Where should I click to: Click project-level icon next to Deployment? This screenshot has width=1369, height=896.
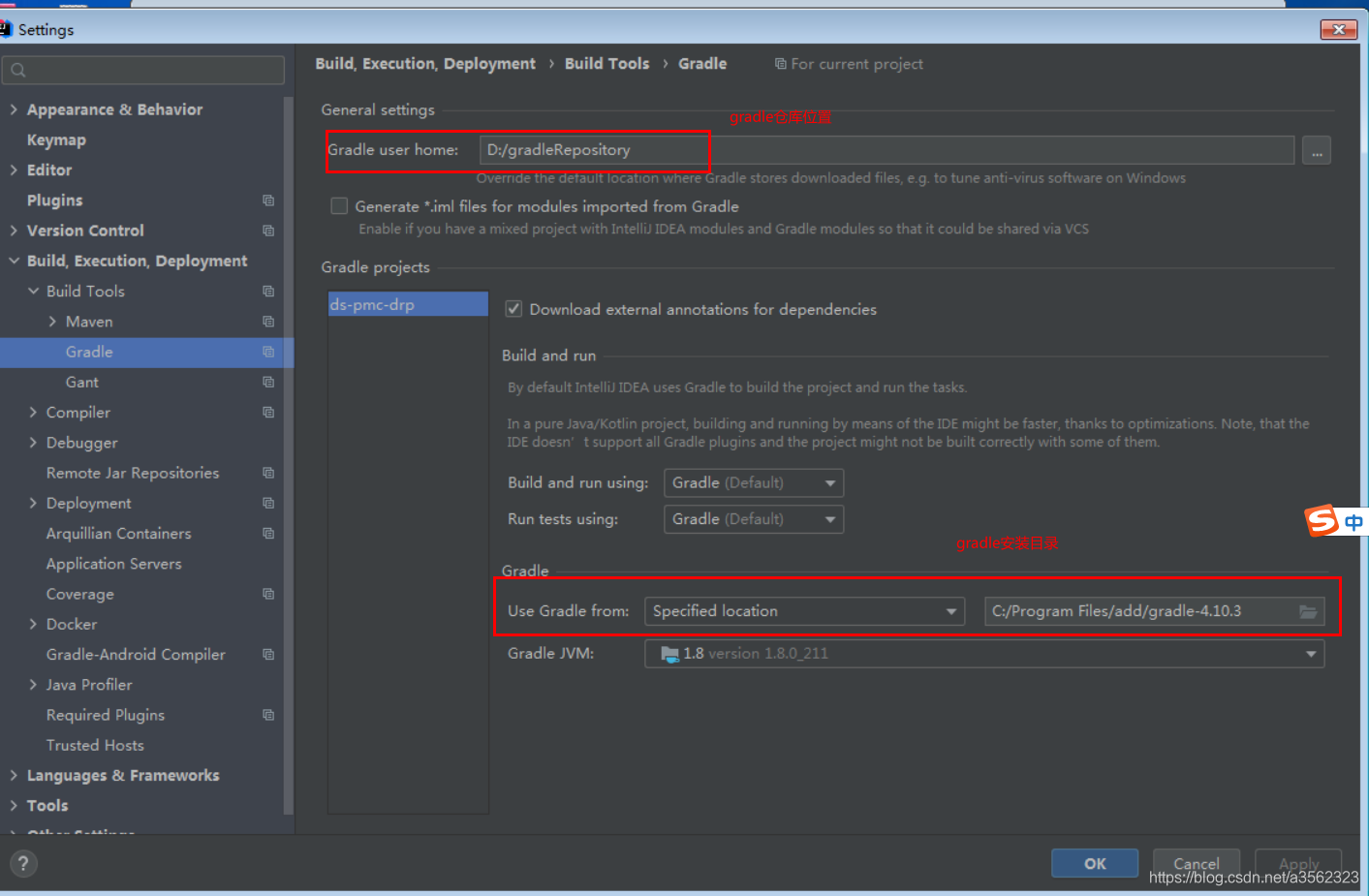pos(268,504)
